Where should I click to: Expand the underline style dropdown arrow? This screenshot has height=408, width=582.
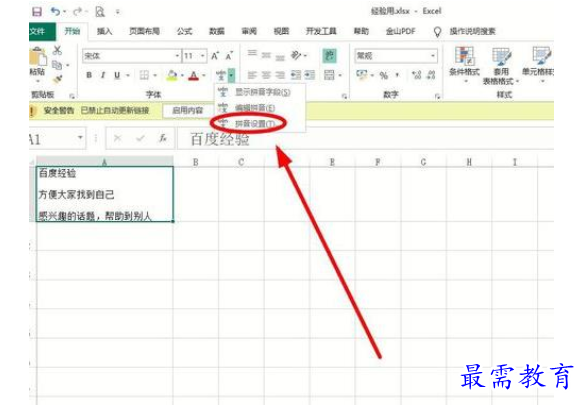[x=128, y=75]
